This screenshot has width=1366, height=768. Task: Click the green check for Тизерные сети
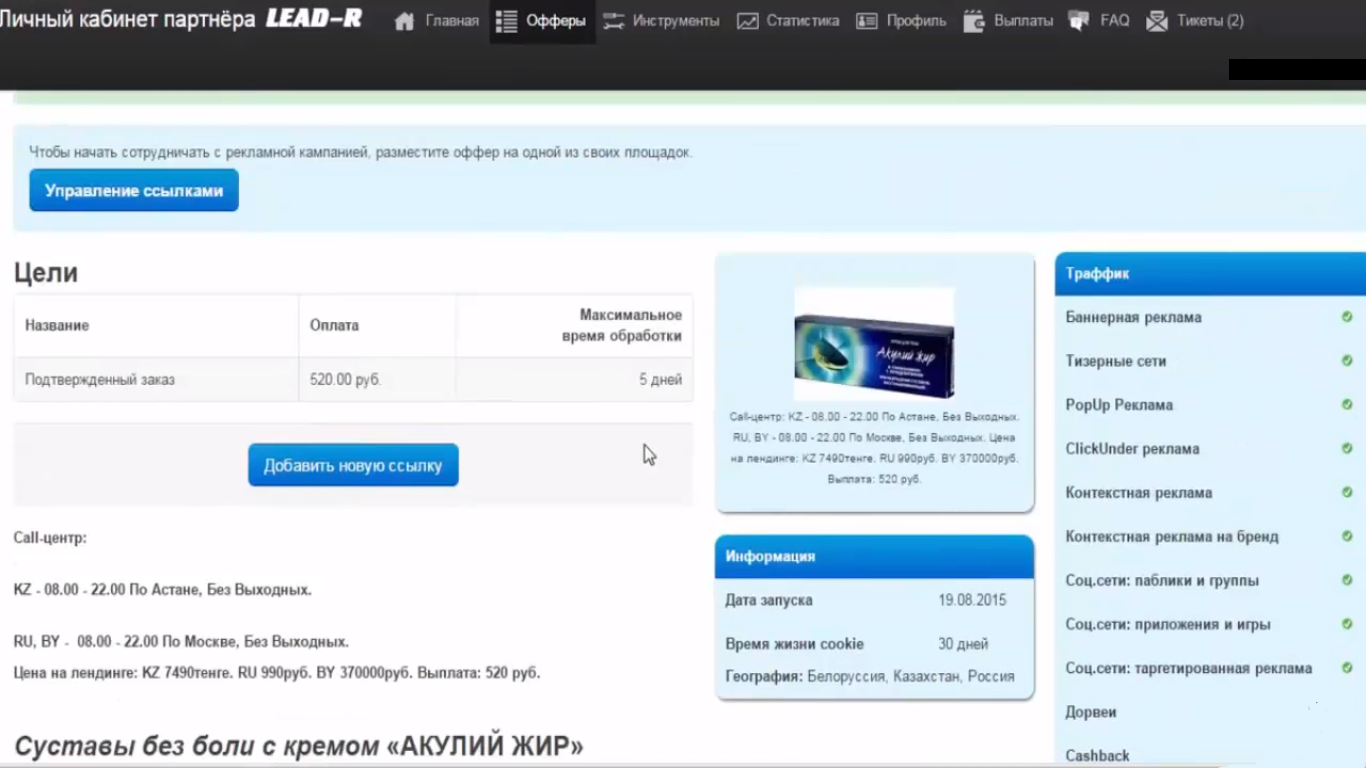click(1347, 361)
